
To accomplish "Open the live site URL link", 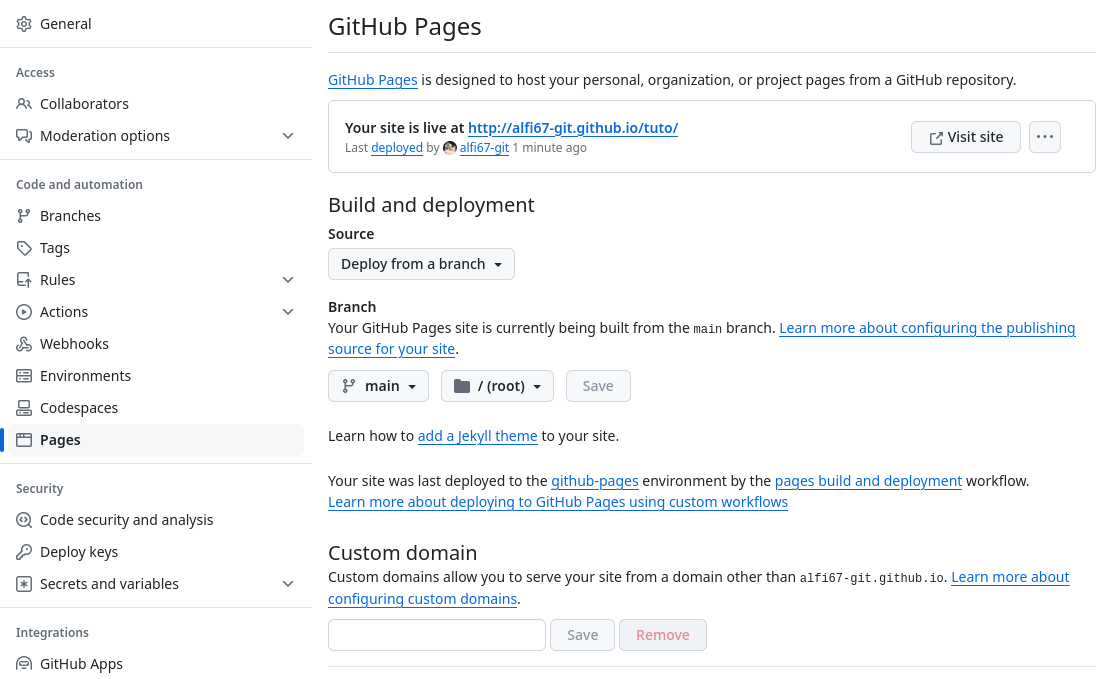I will (573, 128).
